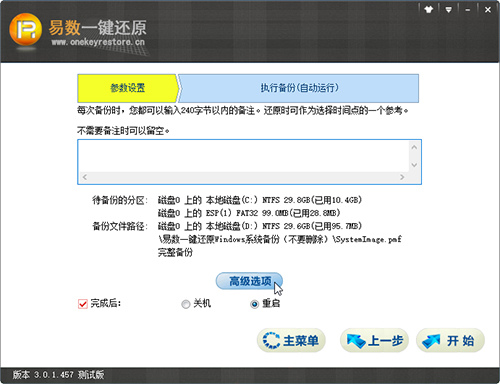The height and width of the screenshot is (384, 500).
Task: Click the remark box scroll left arrow
Action: [85, 177]
